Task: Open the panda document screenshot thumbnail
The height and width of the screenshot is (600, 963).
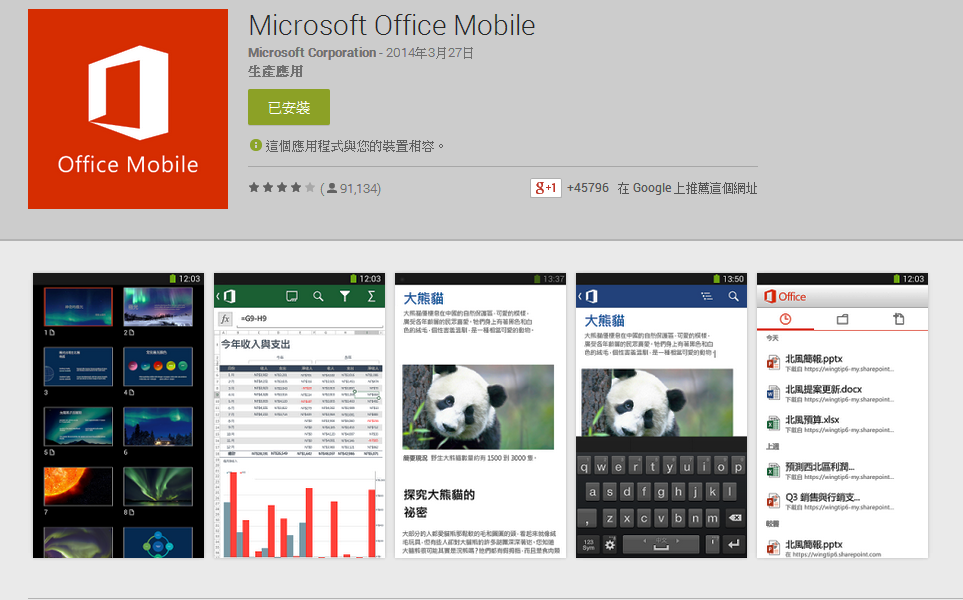Action: [x=480, y=416]
